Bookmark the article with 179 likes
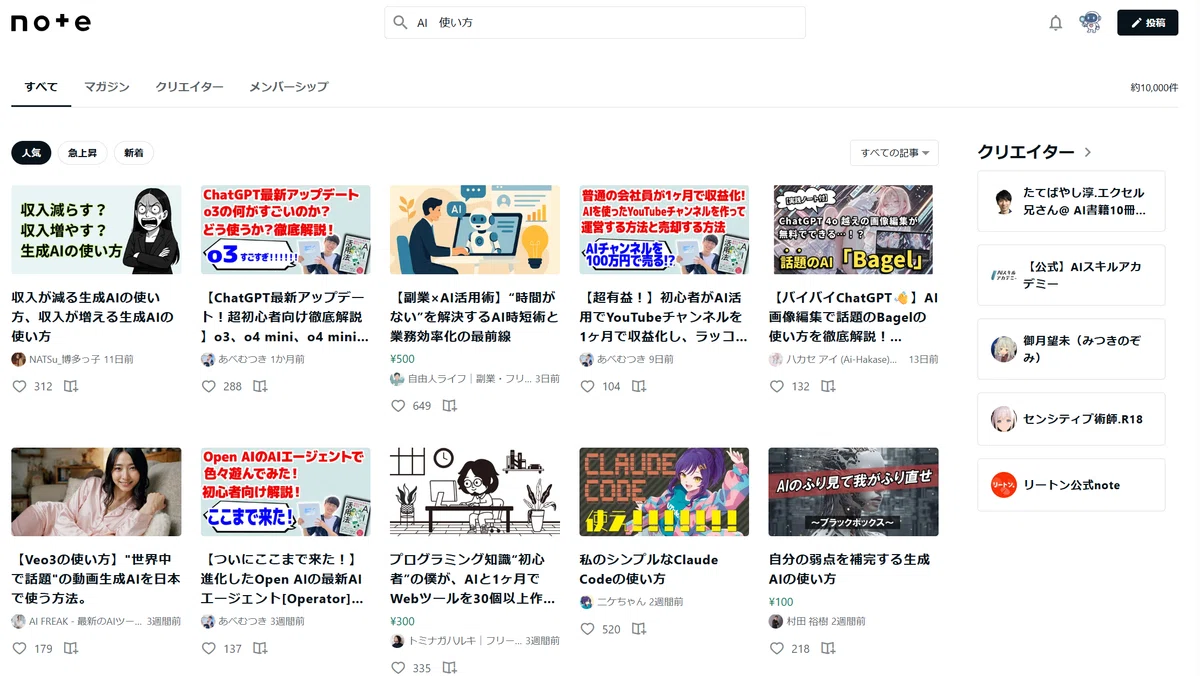The height and width of the screenshot is (676, 1200). pos(71,648)
